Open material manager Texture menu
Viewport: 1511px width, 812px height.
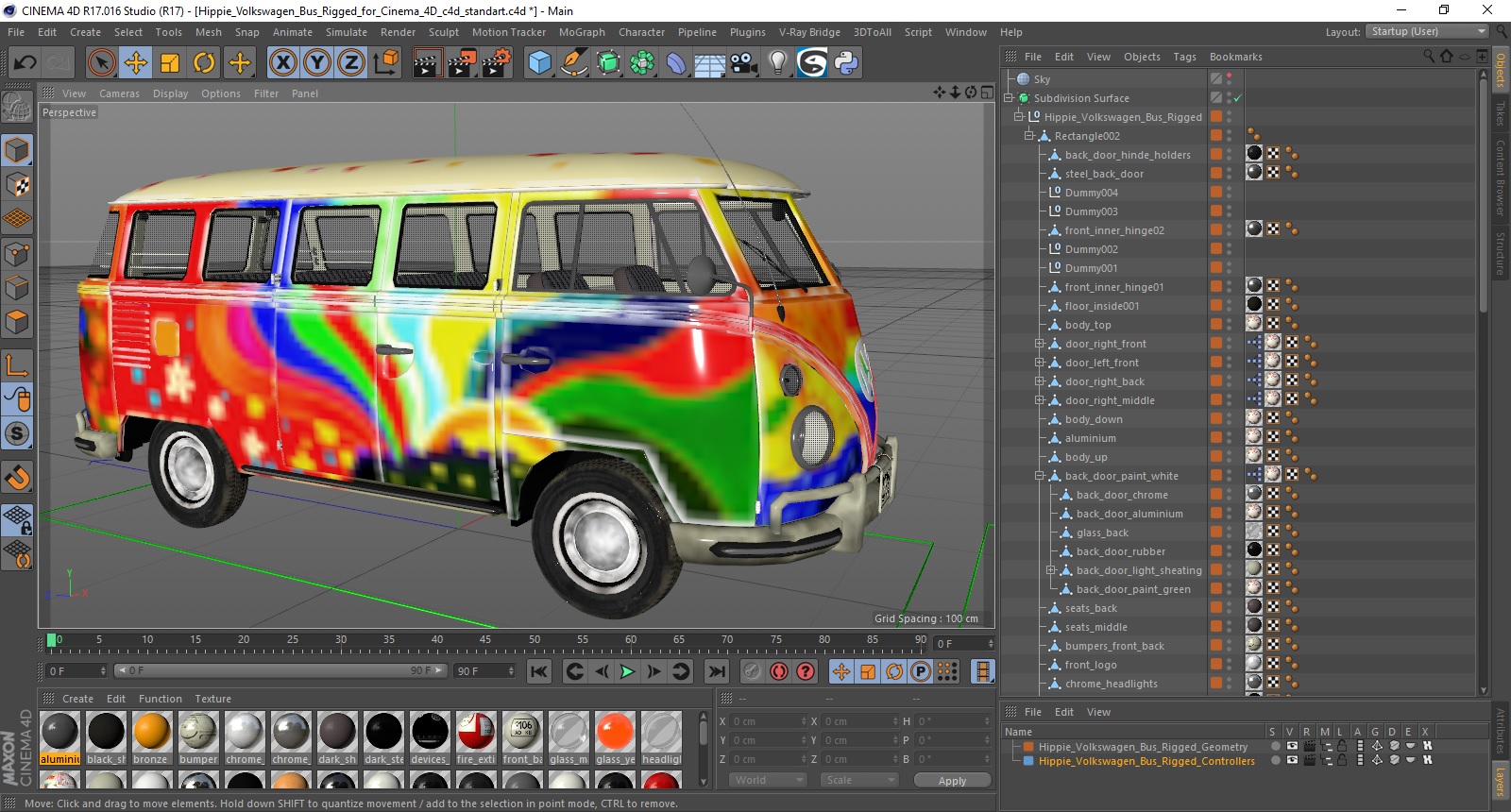pos(213,699)
